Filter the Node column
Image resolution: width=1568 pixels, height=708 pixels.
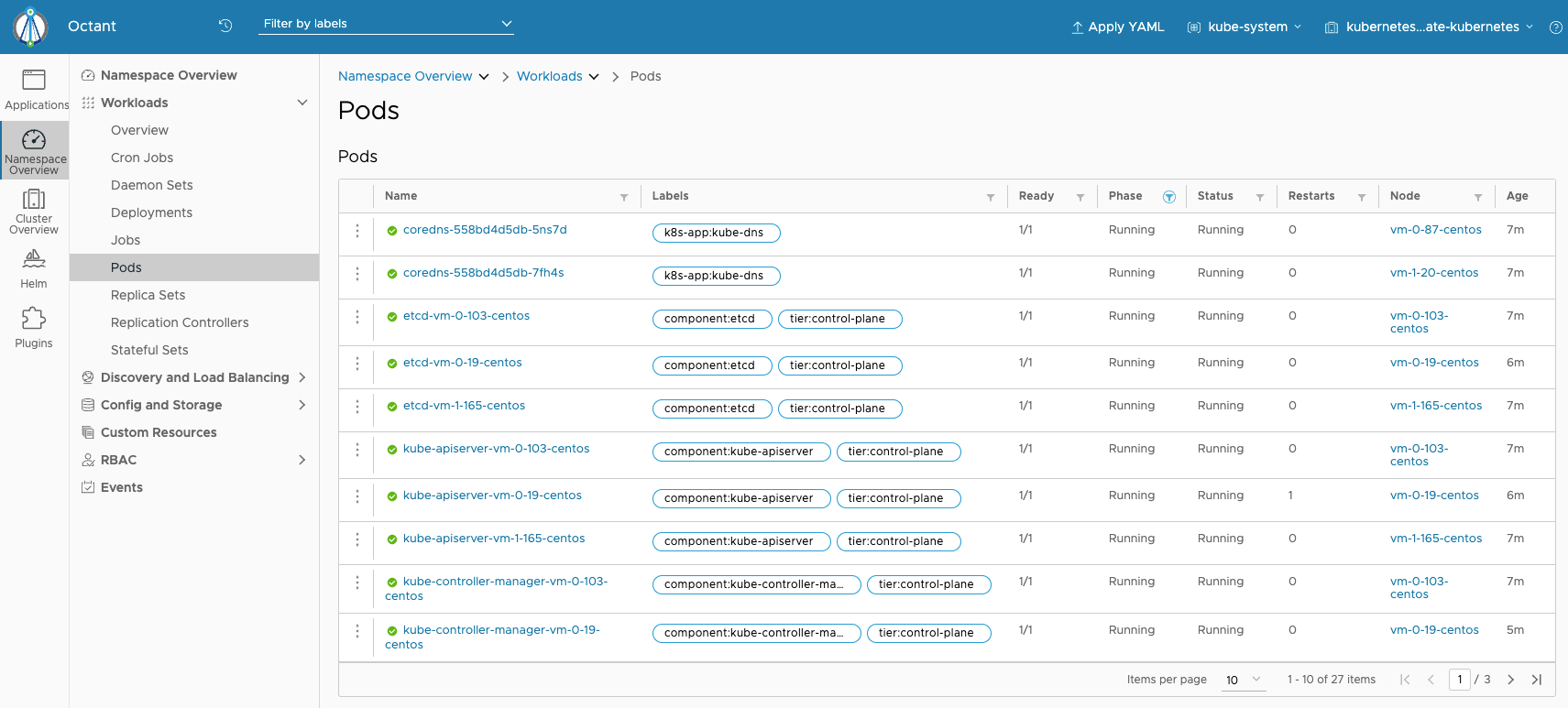tap(1478, 197)
